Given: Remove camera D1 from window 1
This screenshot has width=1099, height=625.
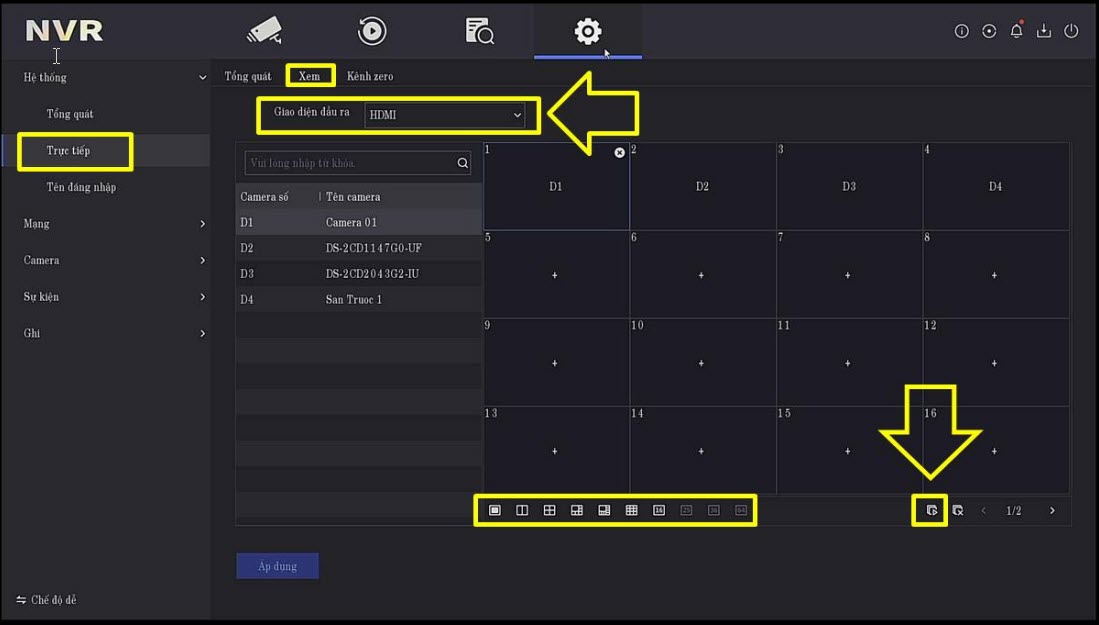Looking at the screenshot, I should [x=619, y=153].
